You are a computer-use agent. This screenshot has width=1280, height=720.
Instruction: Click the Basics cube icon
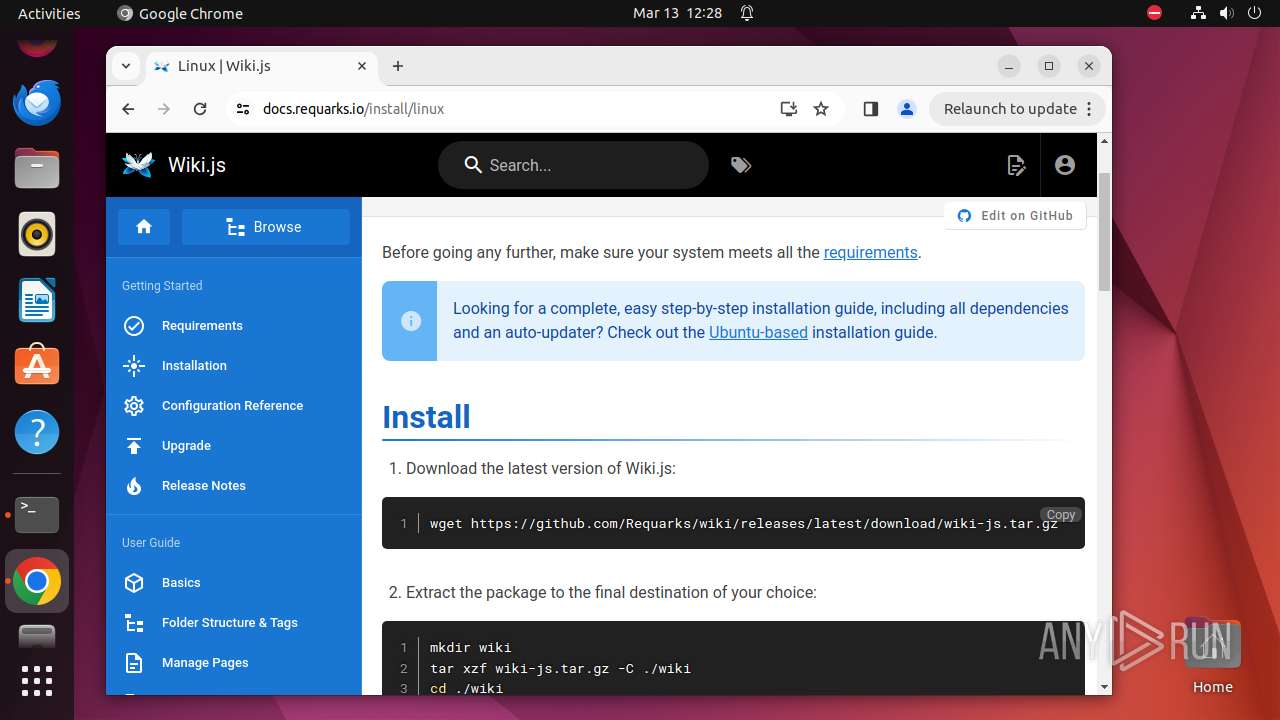(x=134, y=583)
